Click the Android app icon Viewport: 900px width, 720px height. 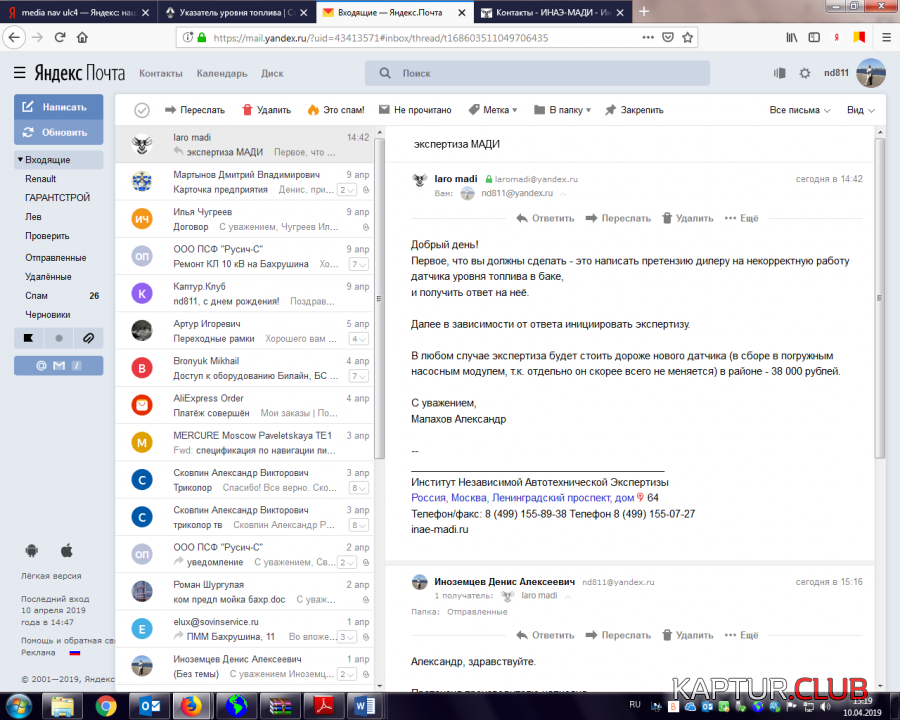pyautogui.click(x=32, y=551)
